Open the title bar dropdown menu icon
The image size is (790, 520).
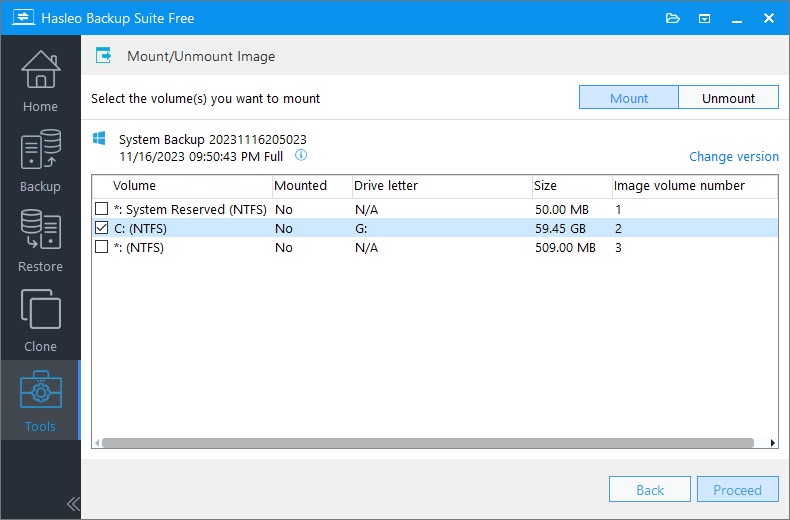(x=704, y=18)
